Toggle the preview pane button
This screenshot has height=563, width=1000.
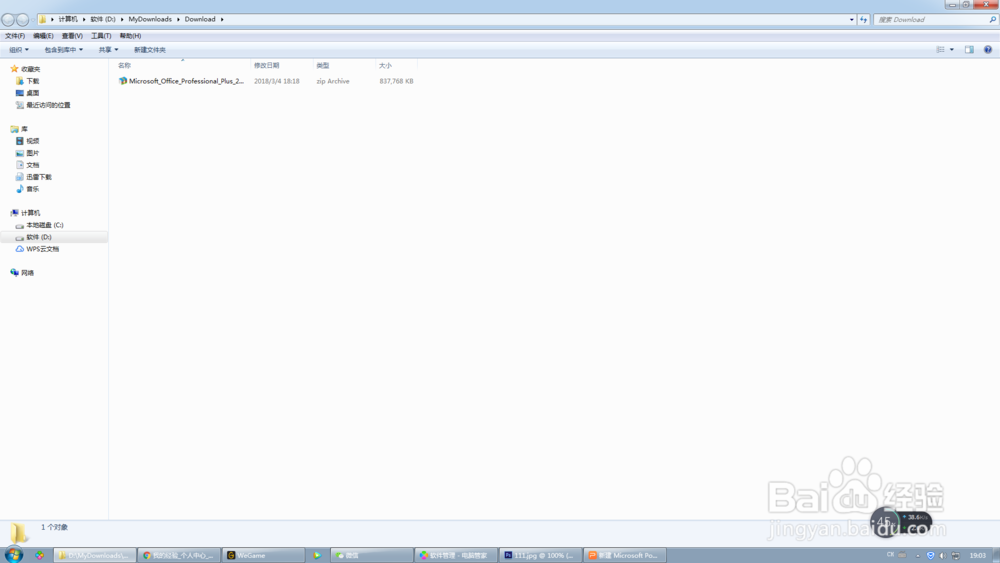(x=969, y=50)
